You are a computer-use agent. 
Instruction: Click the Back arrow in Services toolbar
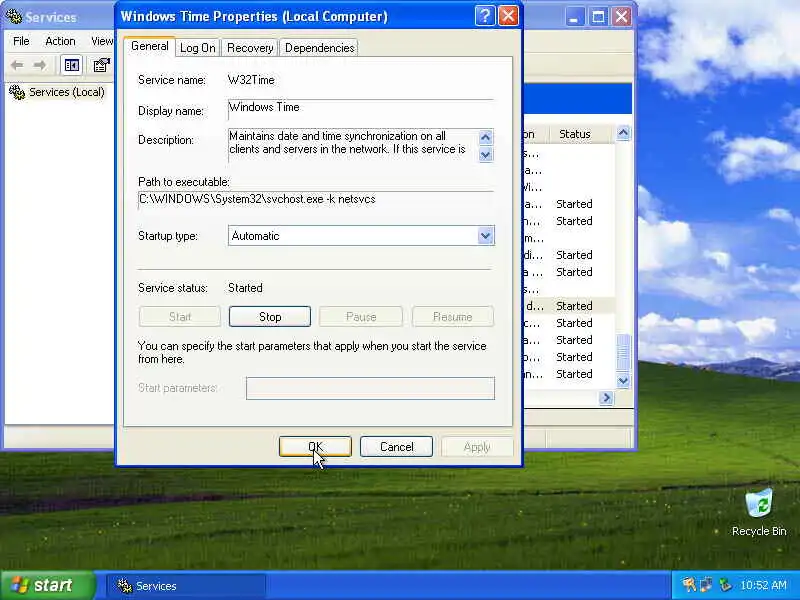coord(17,65)
